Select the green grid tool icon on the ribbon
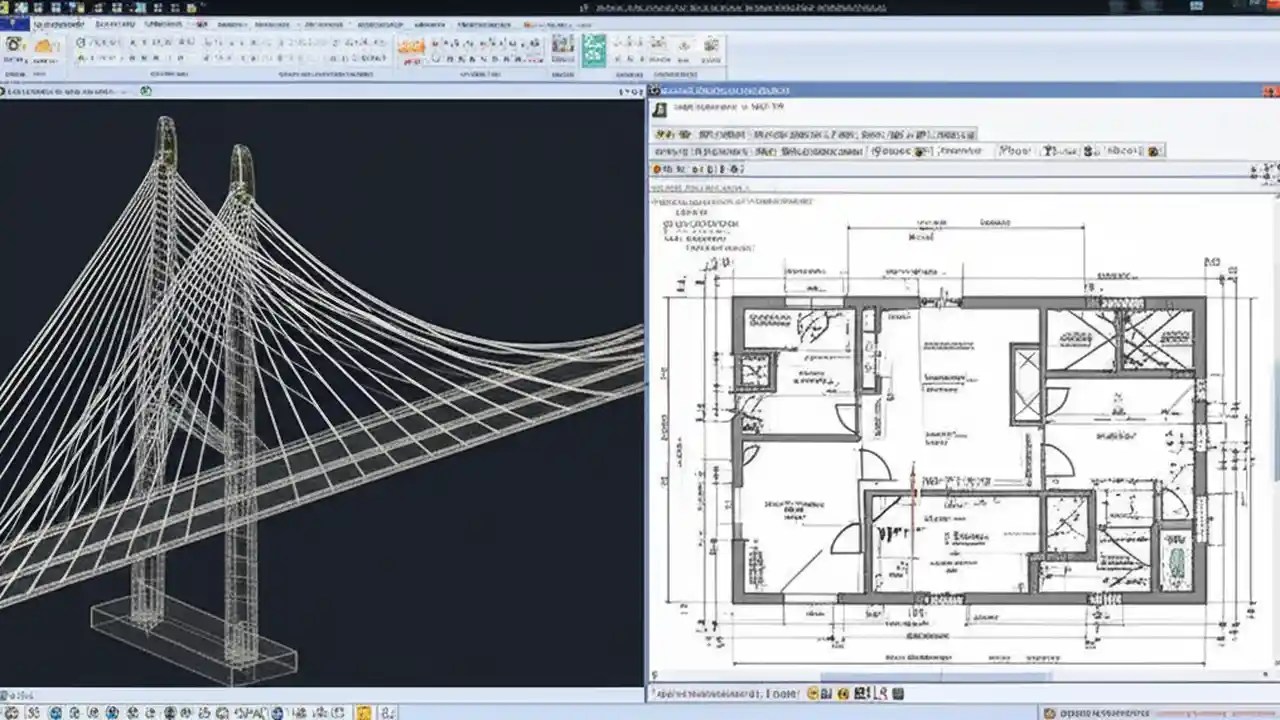Screen dimensions: 1280x720 pos(594,48)
